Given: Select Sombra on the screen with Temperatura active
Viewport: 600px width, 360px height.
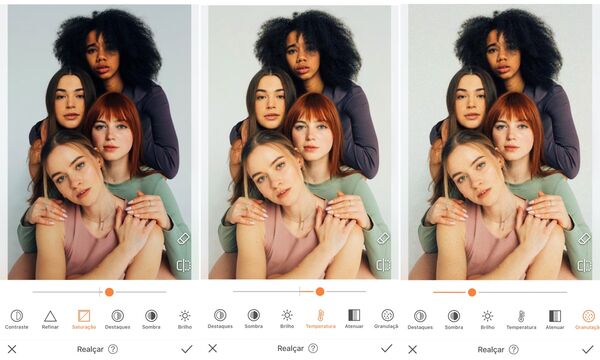Looking at the screenshot, I should tap(254, 319).
